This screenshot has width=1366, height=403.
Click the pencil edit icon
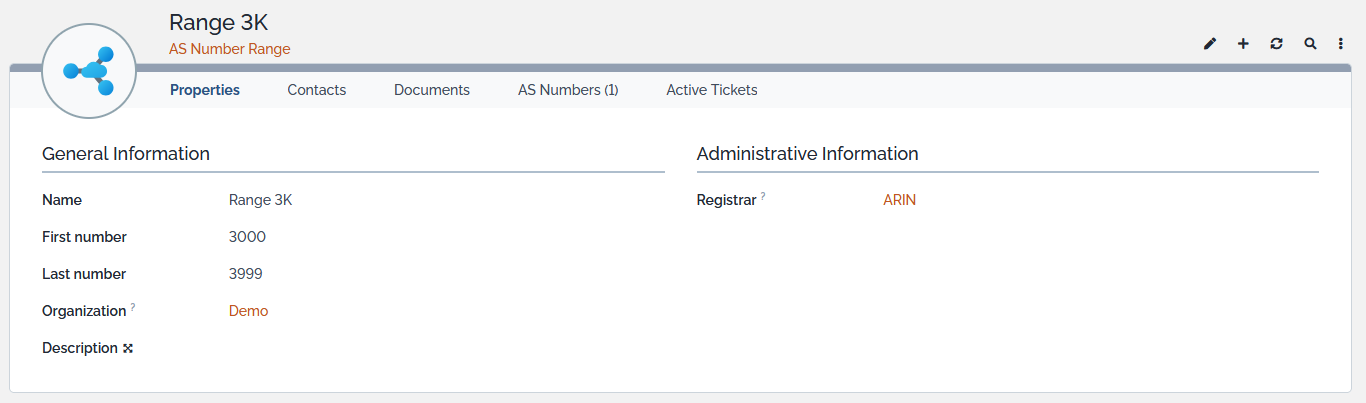(1210, 44)
